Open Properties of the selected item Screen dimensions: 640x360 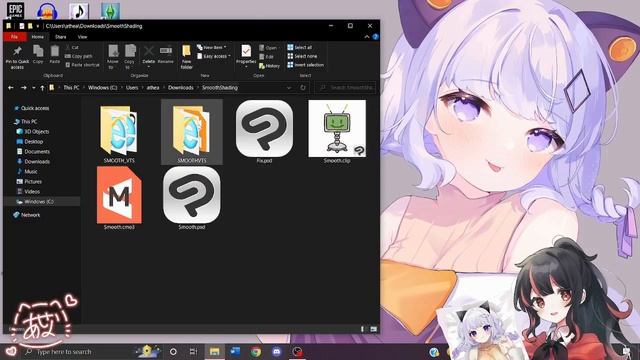click(246, 55)
